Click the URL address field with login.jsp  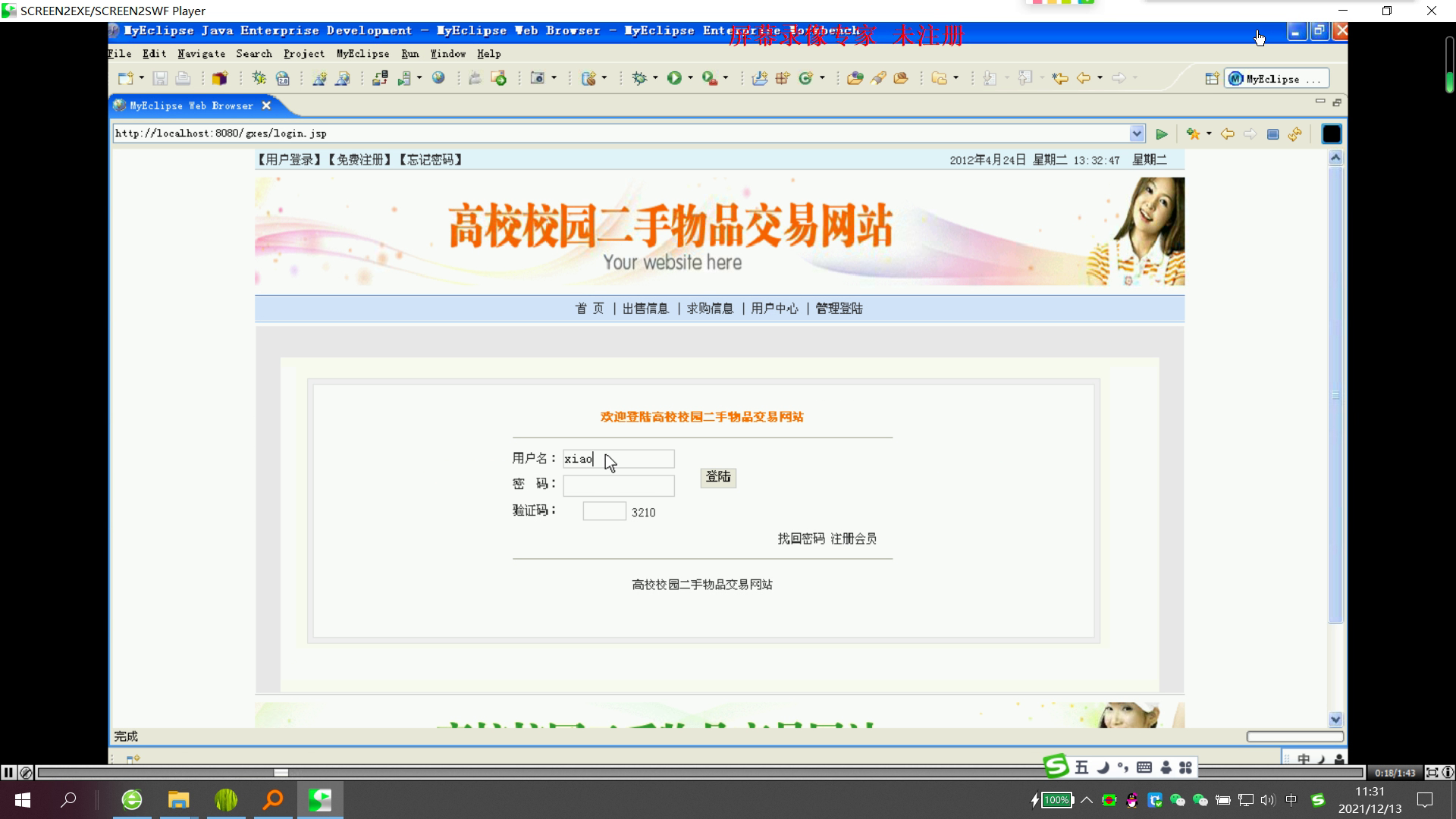(620, 133)
